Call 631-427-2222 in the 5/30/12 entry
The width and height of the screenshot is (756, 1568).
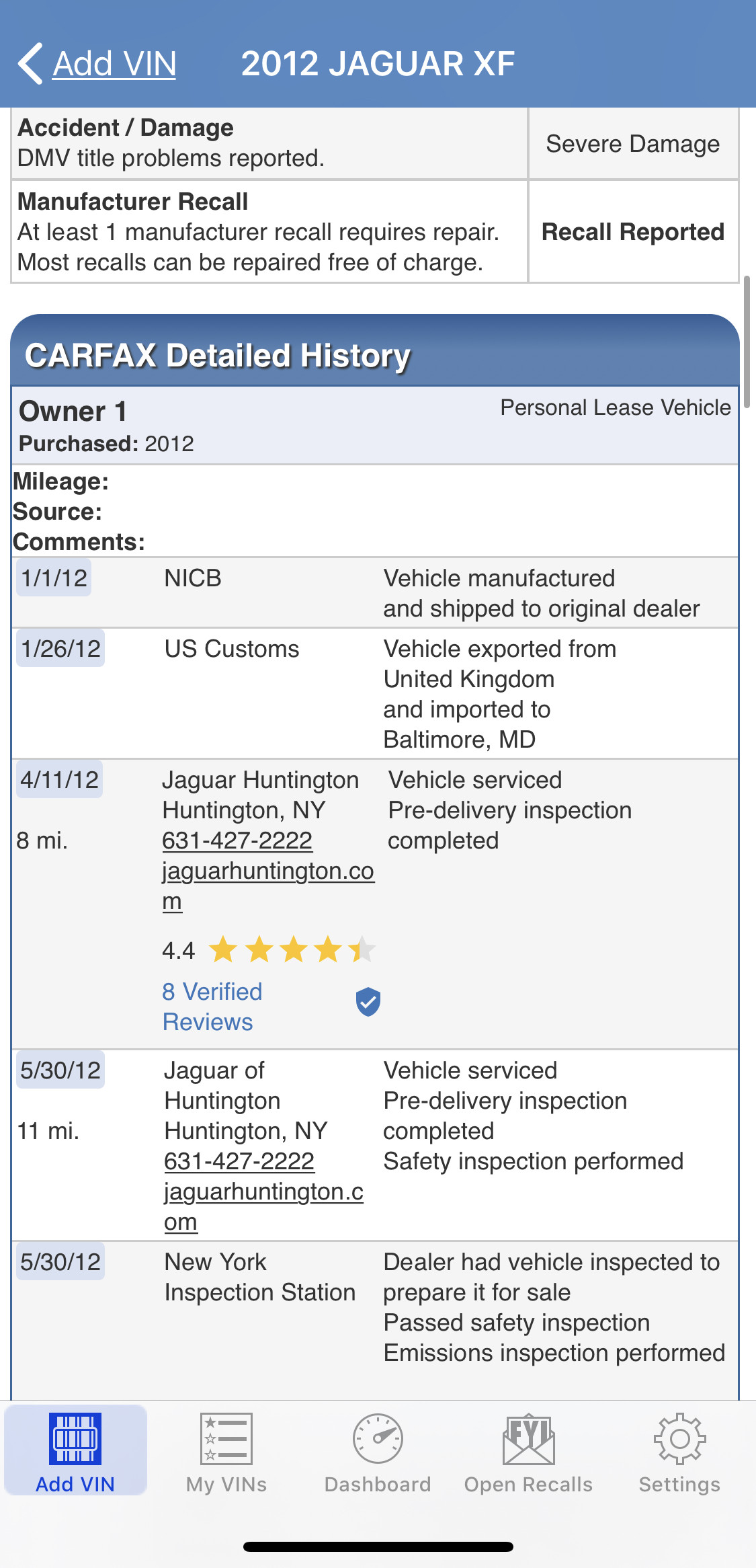point(239,1161)
